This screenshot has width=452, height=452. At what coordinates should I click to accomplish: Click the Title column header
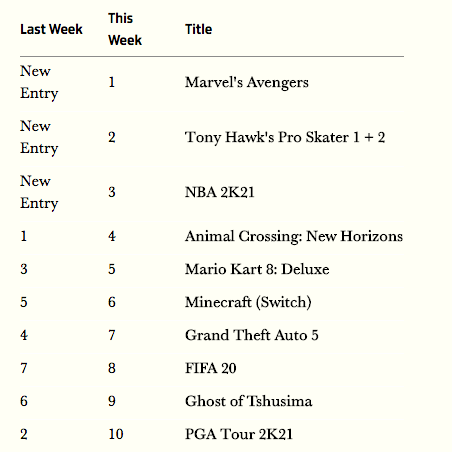[x=198, y=29]
